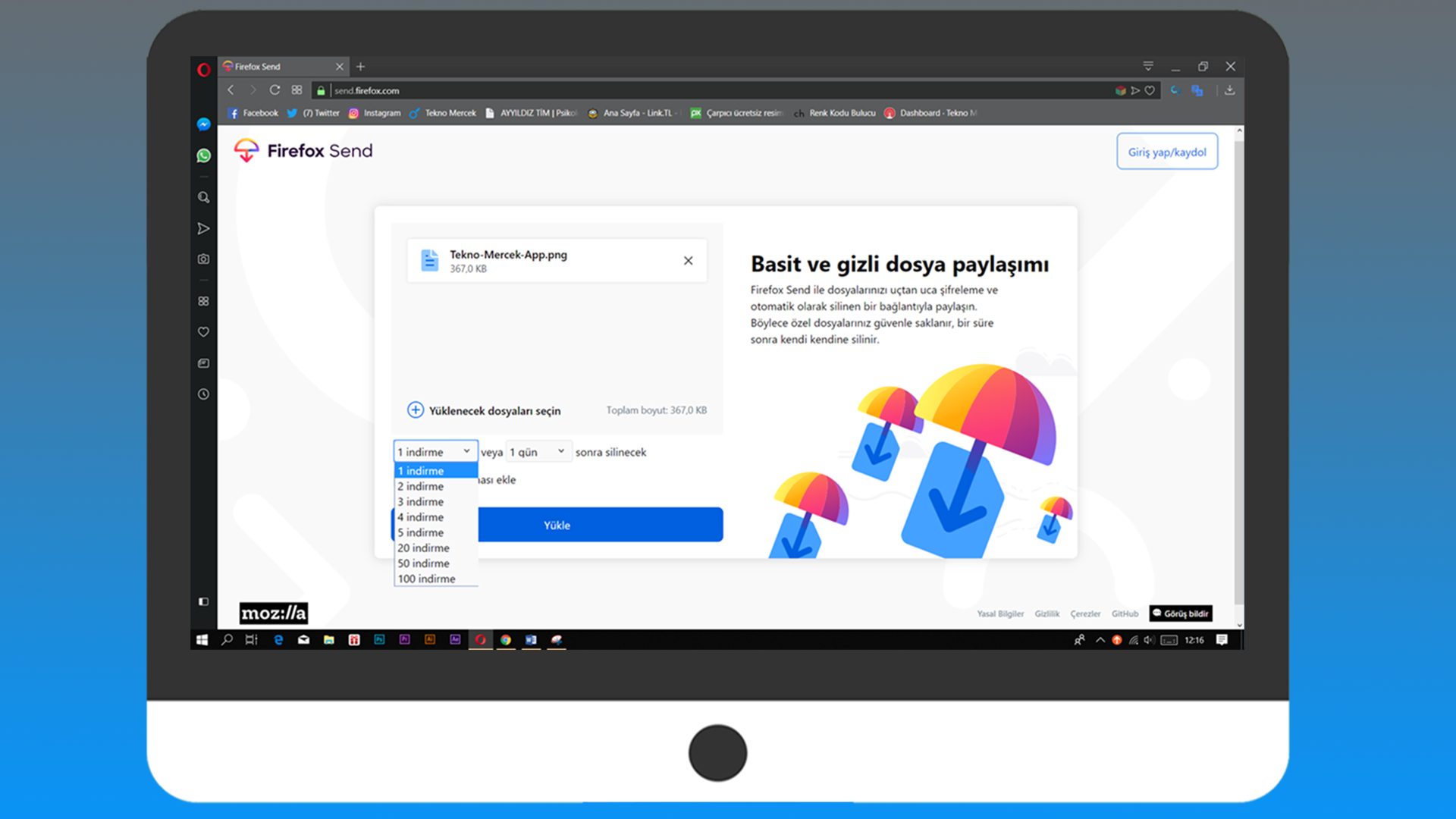Open Windows taskbar search
This screenshot has width=1456, height=819.
[227, 640]
